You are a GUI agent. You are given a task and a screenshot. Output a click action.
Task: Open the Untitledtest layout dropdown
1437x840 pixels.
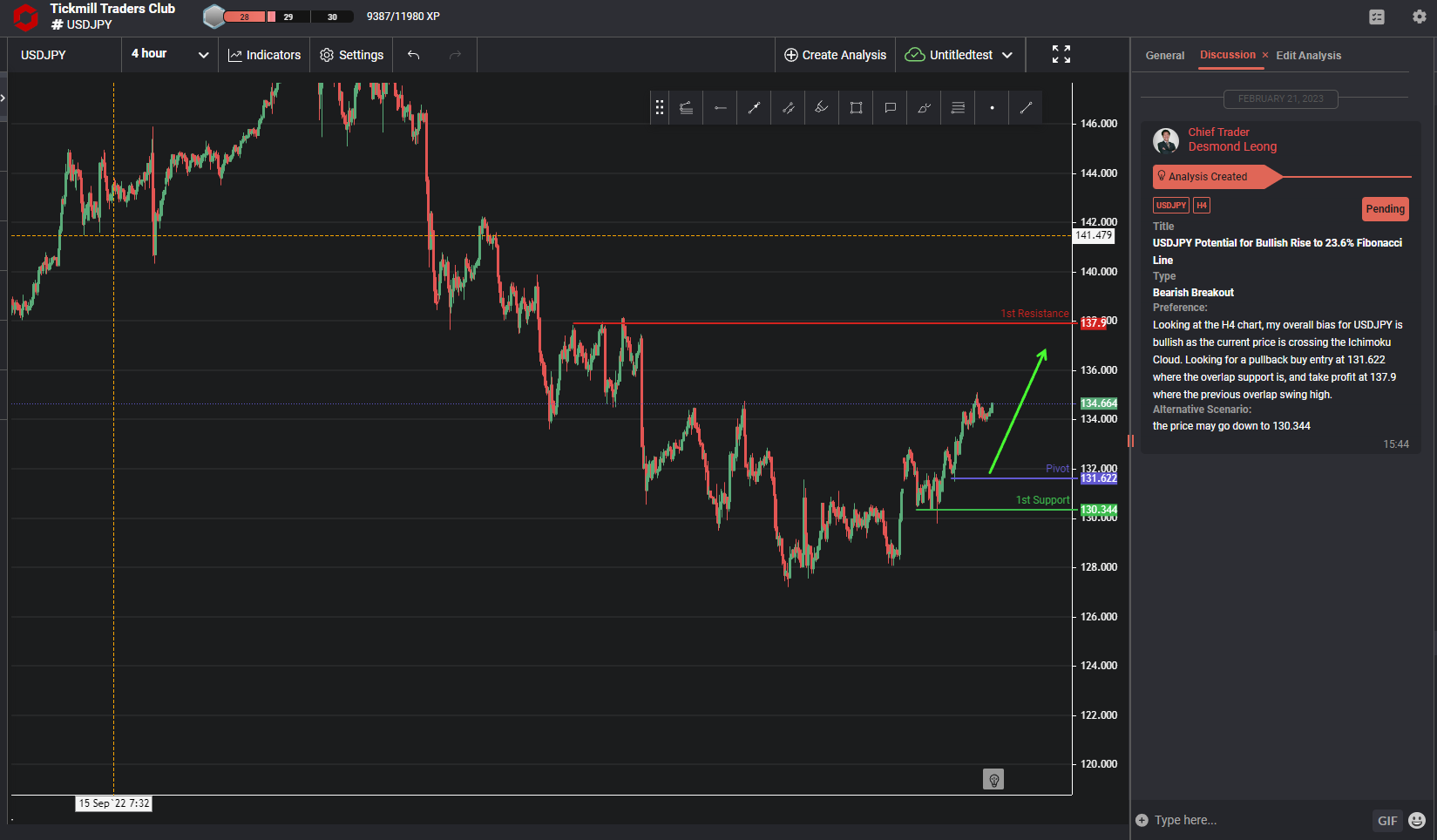(x=959, y=55)
